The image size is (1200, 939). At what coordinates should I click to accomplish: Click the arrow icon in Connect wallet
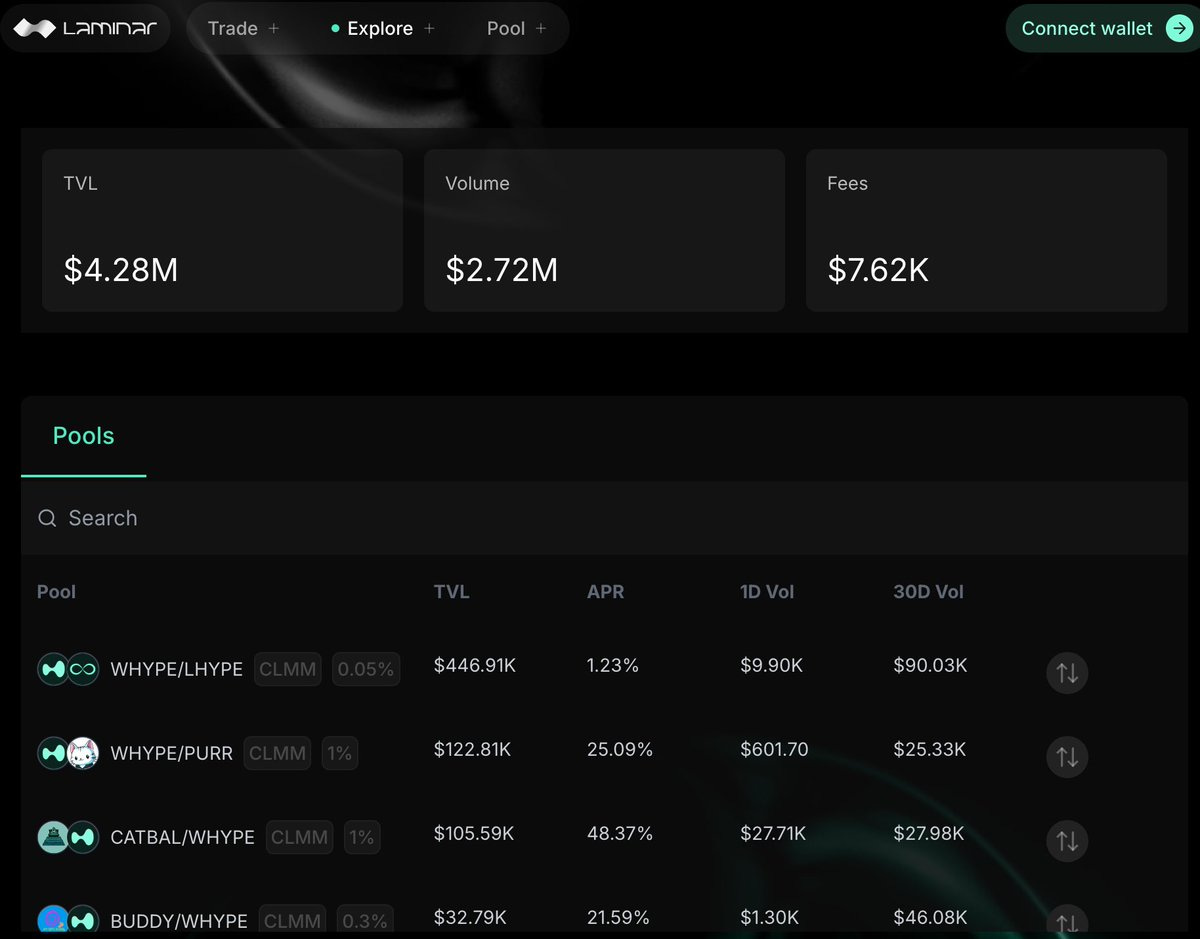(1178, 28)
